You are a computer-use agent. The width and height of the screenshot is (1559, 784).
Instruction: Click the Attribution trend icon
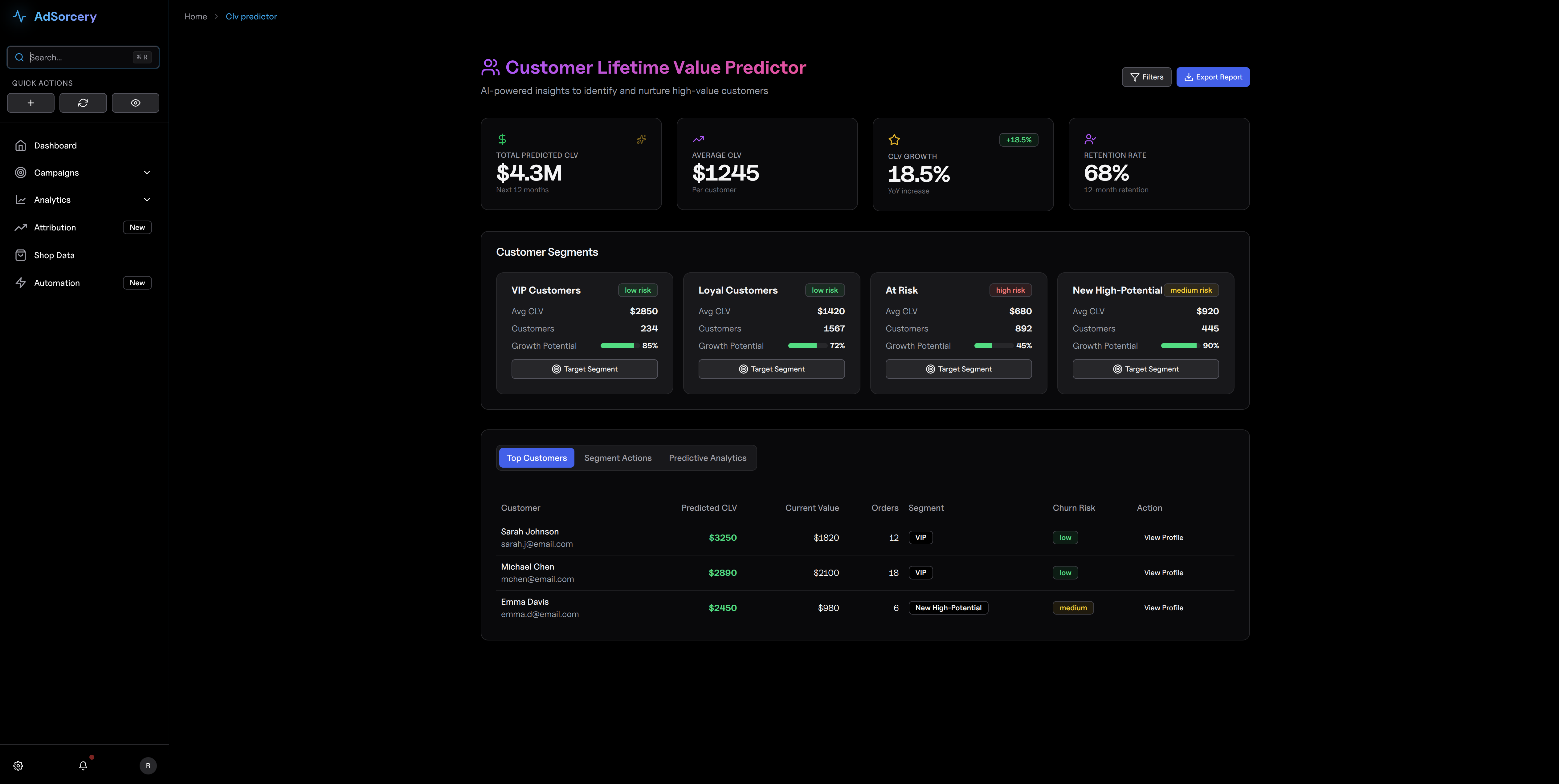[x=21, y=227]
